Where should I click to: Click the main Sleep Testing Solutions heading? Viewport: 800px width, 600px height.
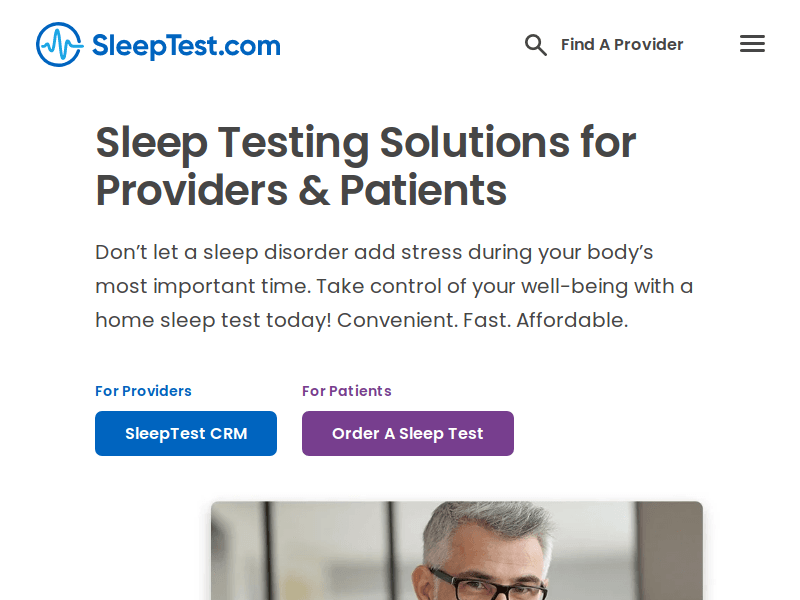364,166
